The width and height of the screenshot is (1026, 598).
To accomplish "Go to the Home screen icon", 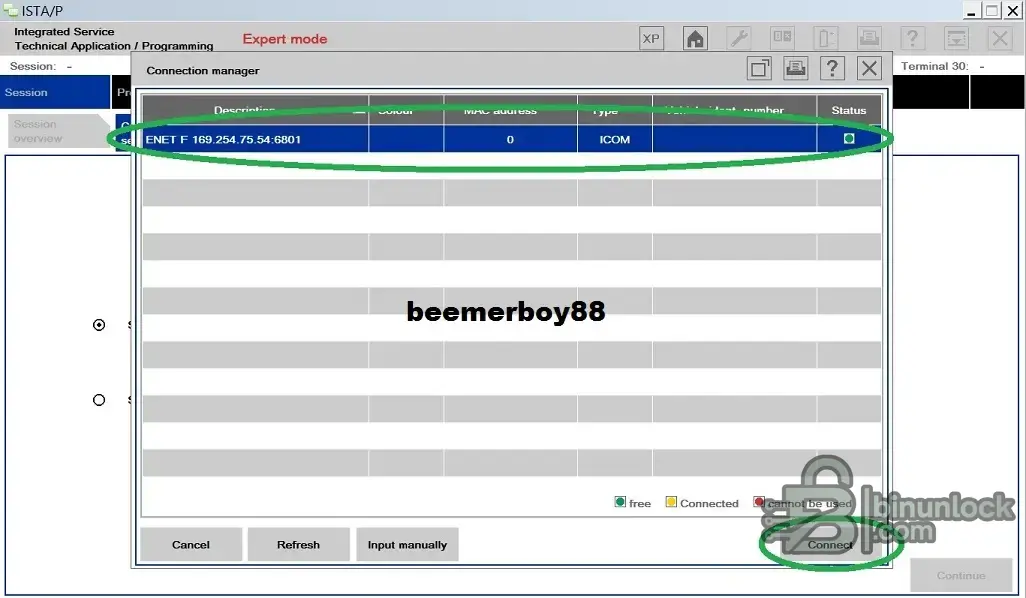I will click(695, 39).
